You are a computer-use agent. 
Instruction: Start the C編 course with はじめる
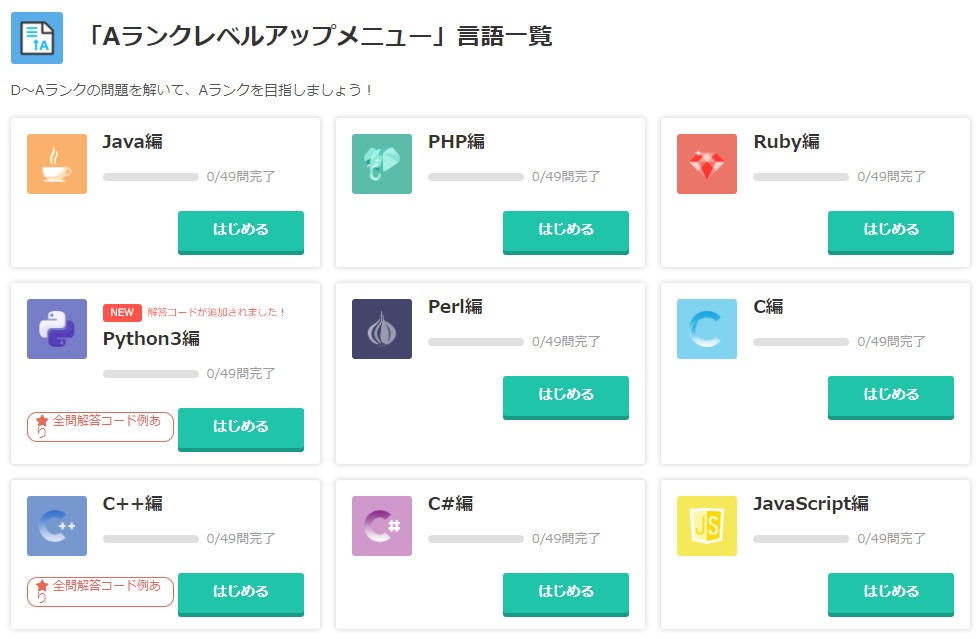coord(891,397)
